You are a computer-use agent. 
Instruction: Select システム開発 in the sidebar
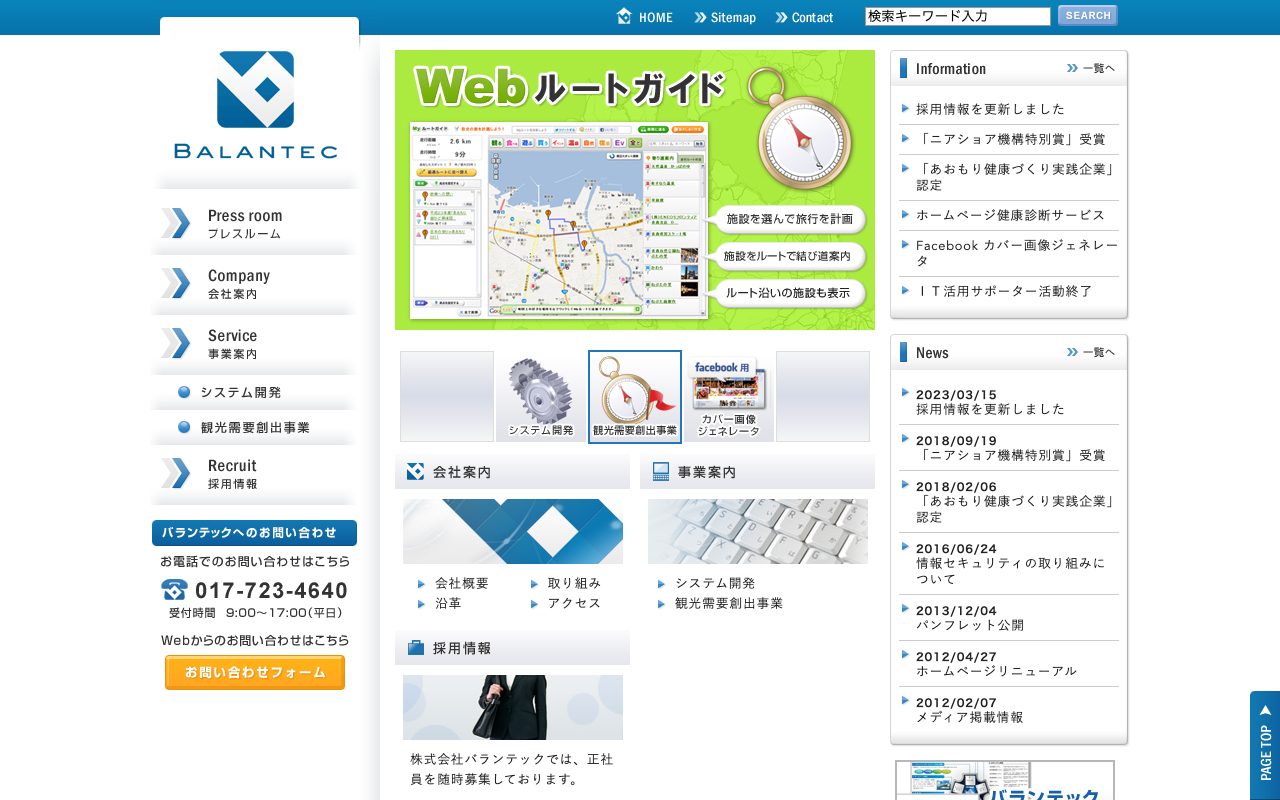pos(255,392)
